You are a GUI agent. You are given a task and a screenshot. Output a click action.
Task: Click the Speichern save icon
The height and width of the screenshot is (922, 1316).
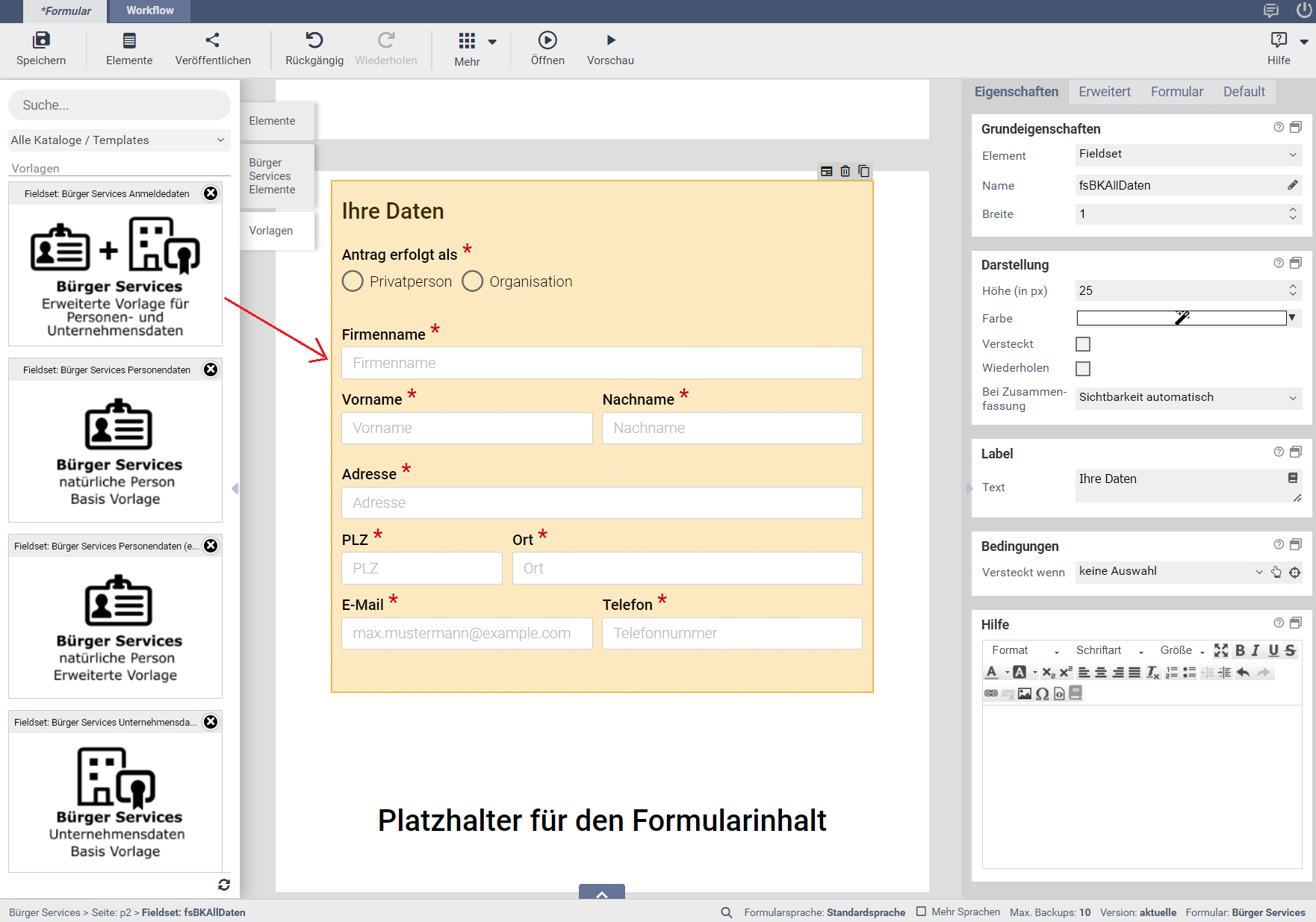click(41, 40)
